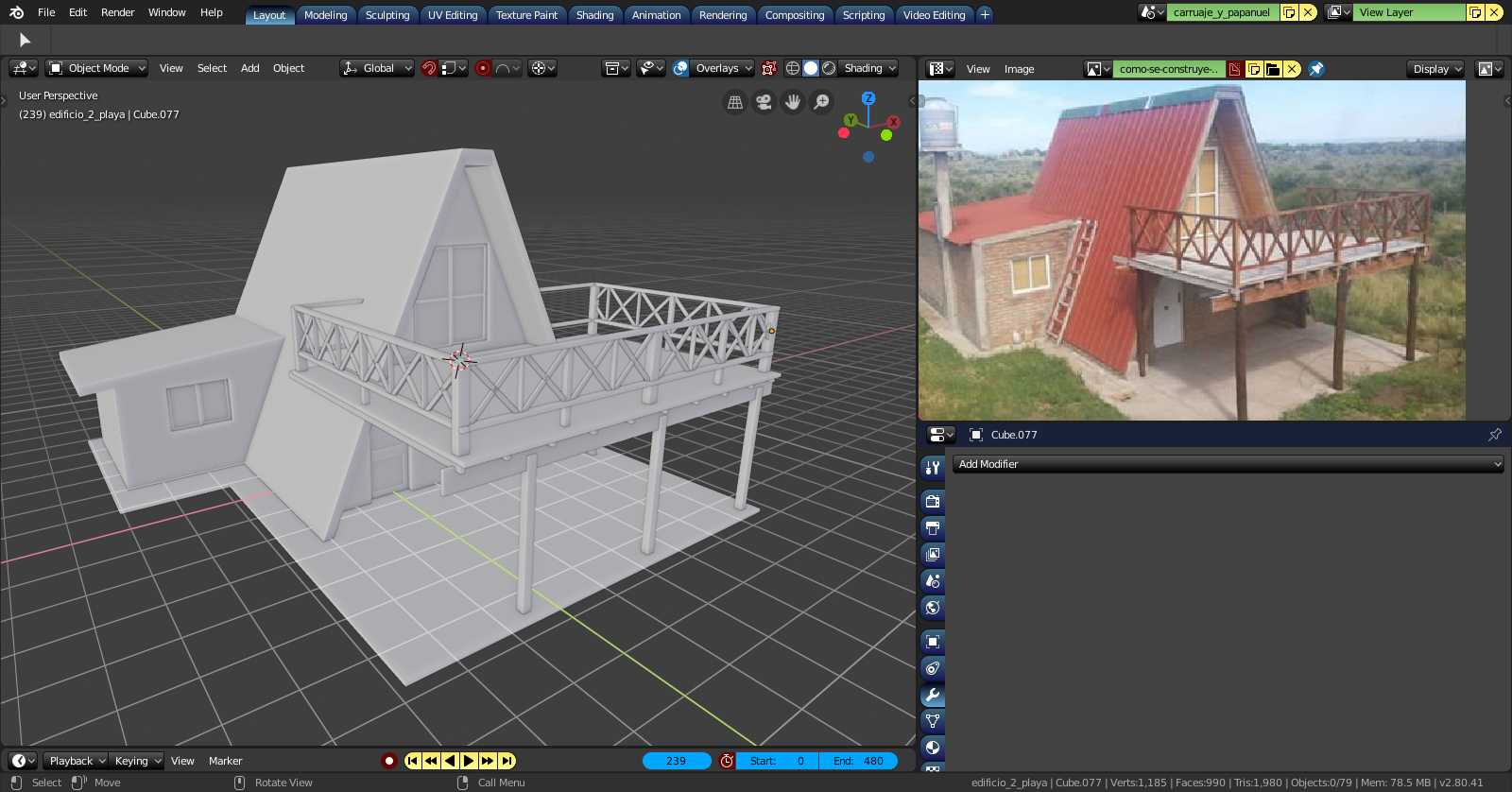1512x792 pixels.
Task: Toggle camera view in viewport
Action: pos(764,102)
